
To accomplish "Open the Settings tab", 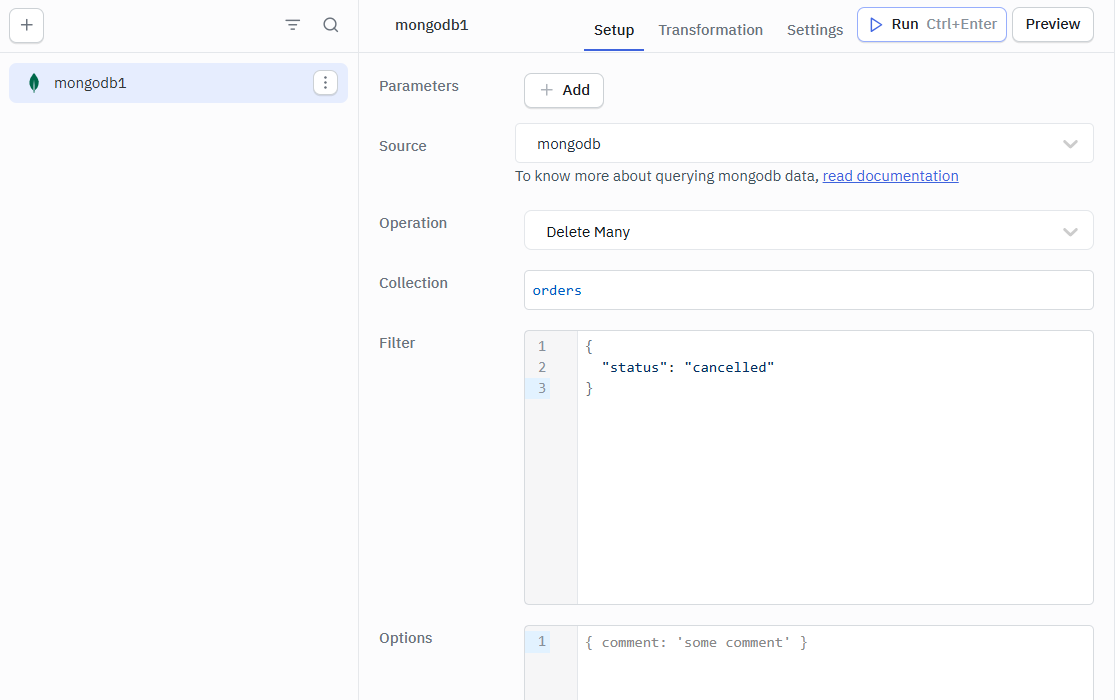I will [814, 30].
